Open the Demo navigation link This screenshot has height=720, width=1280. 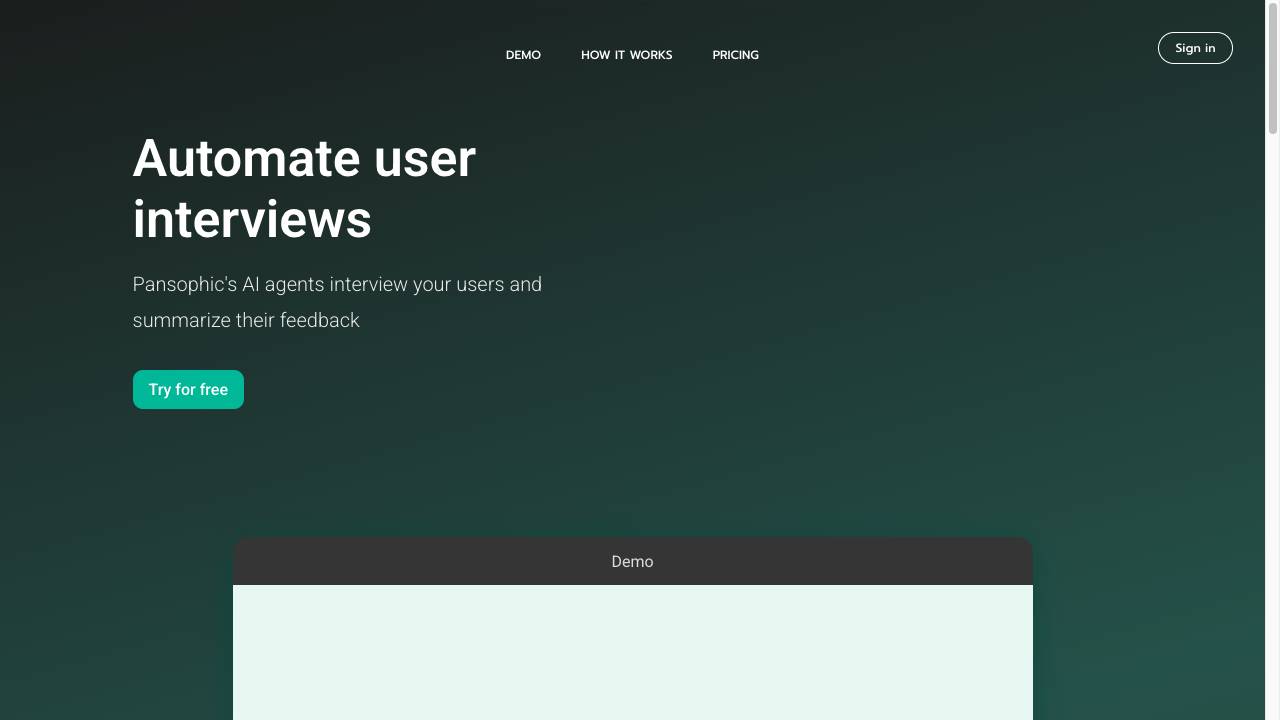tap(523, 55)
